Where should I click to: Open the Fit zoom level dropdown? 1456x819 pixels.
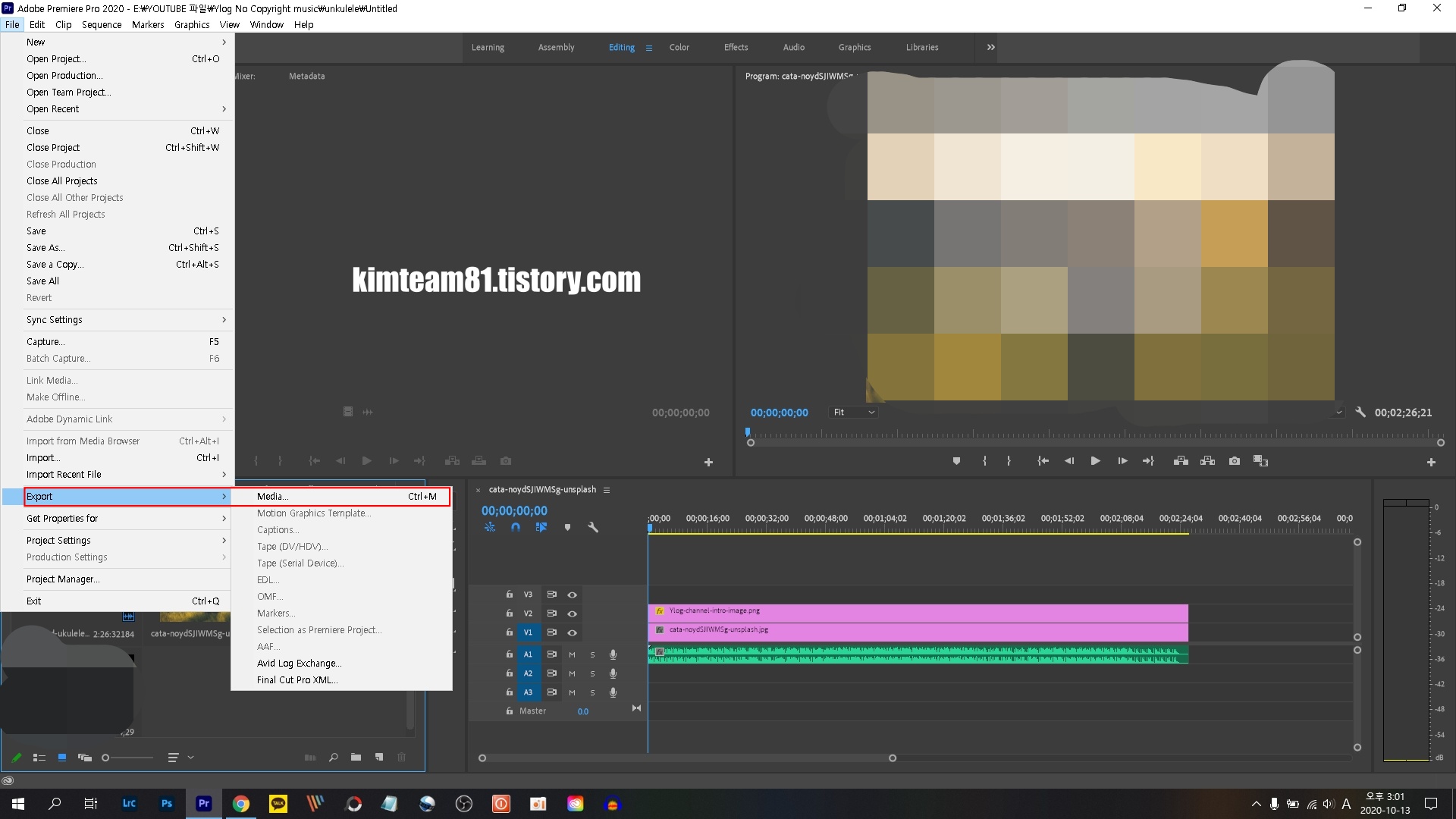tap(854, 413)
